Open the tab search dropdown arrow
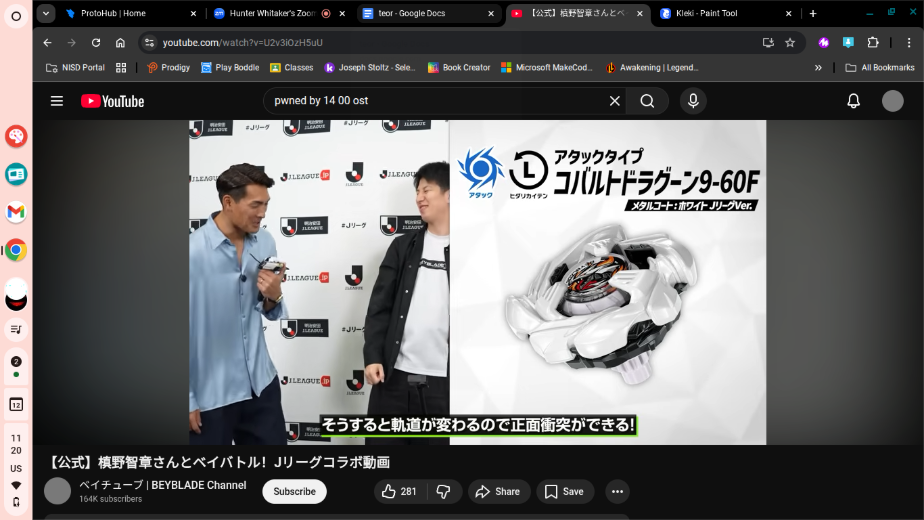 click(x=46, y=13)
